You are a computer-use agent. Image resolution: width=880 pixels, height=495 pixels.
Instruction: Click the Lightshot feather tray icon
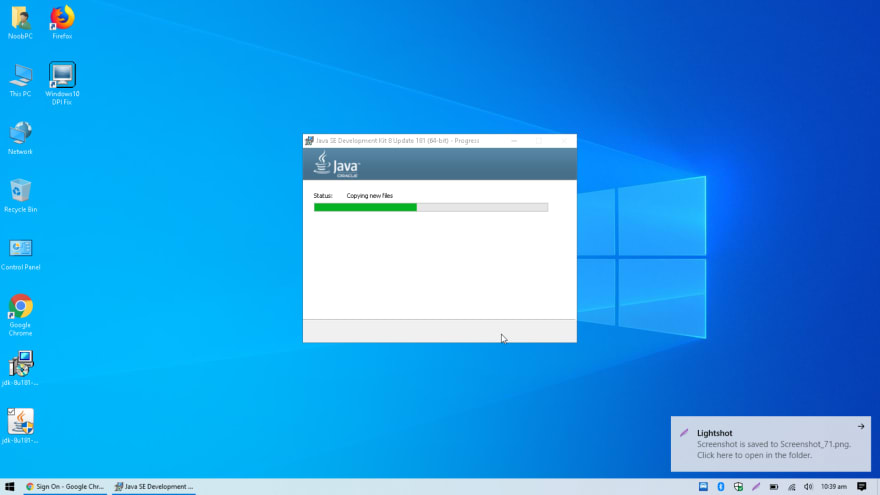tap(756, 487)
